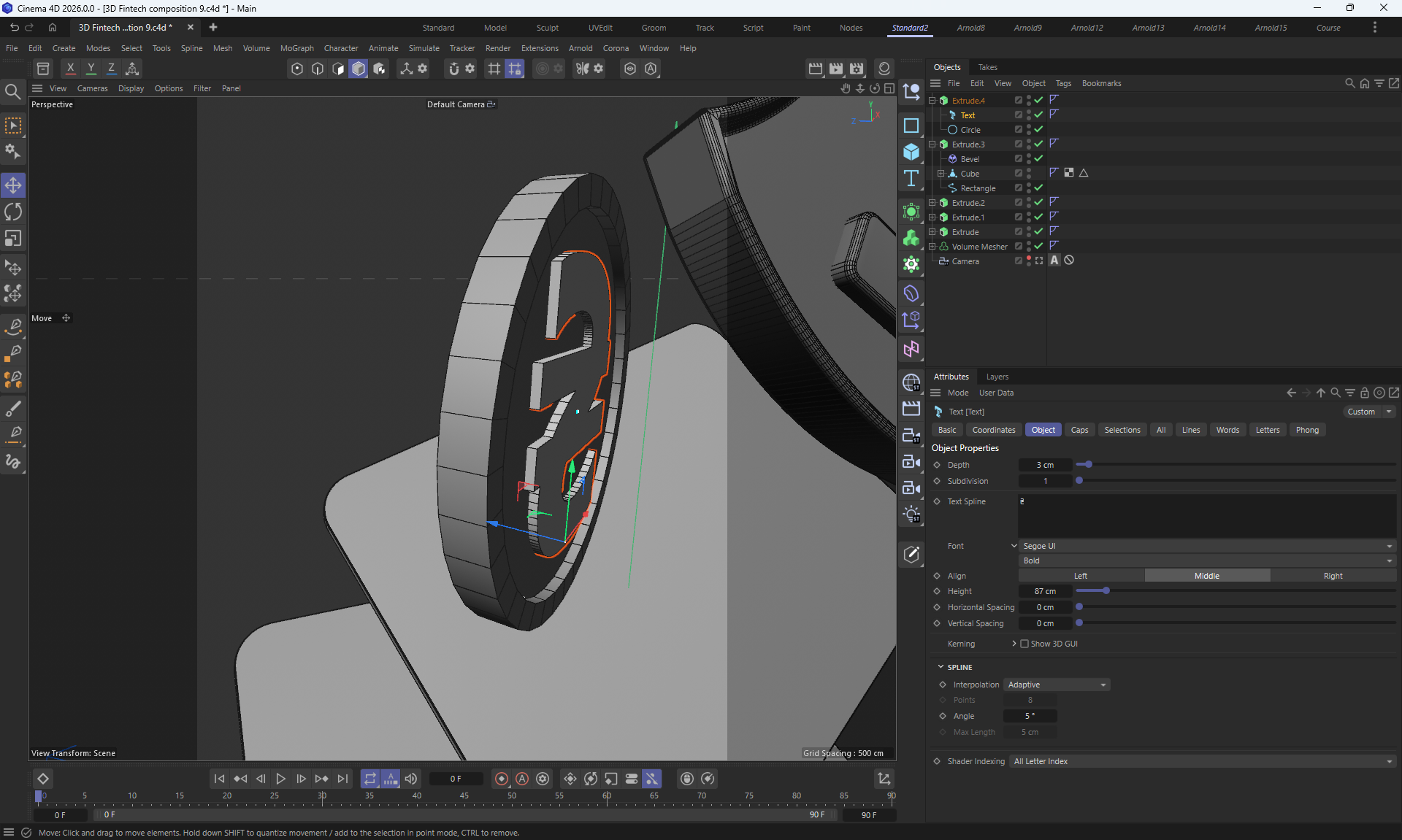Open the MoGraph menu
The image size is (1402, 840).
coord(296,48)
